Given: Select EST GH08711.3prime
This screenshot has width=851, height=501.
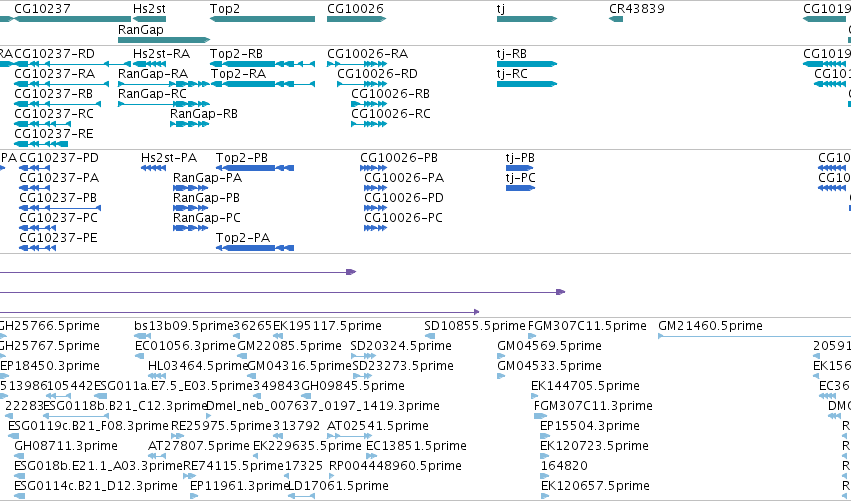Looking at the screenshot, I should [x=66, y=447].
